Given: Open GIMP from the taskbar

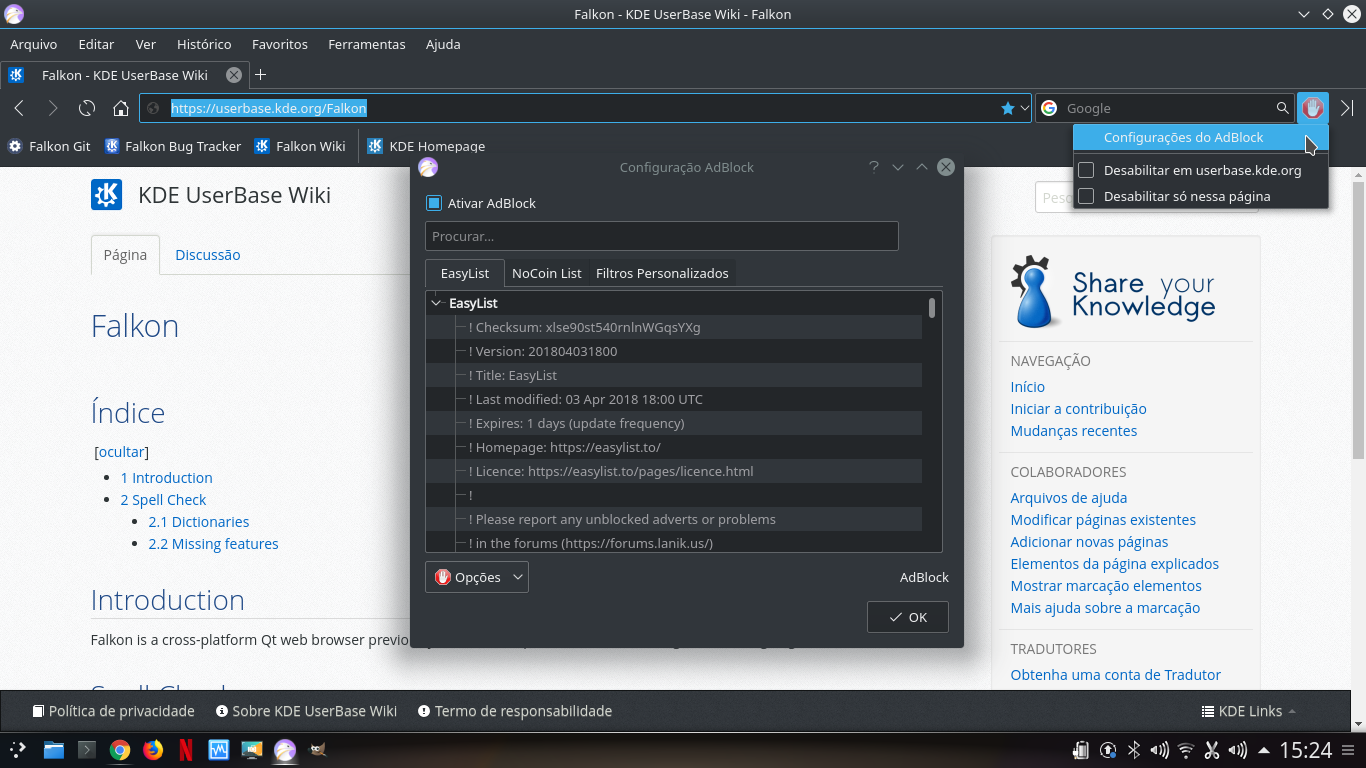Looking at the screenshot, I should coord(318,749).
